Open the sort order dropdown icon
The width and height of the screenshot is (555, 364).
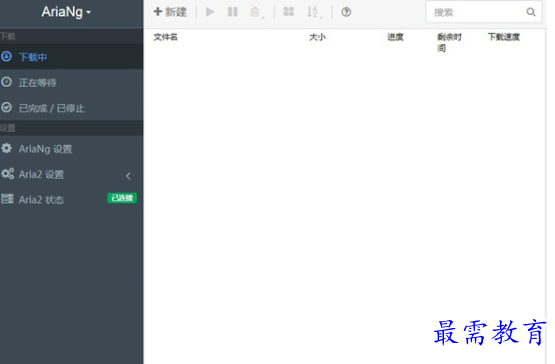point(314,12)
